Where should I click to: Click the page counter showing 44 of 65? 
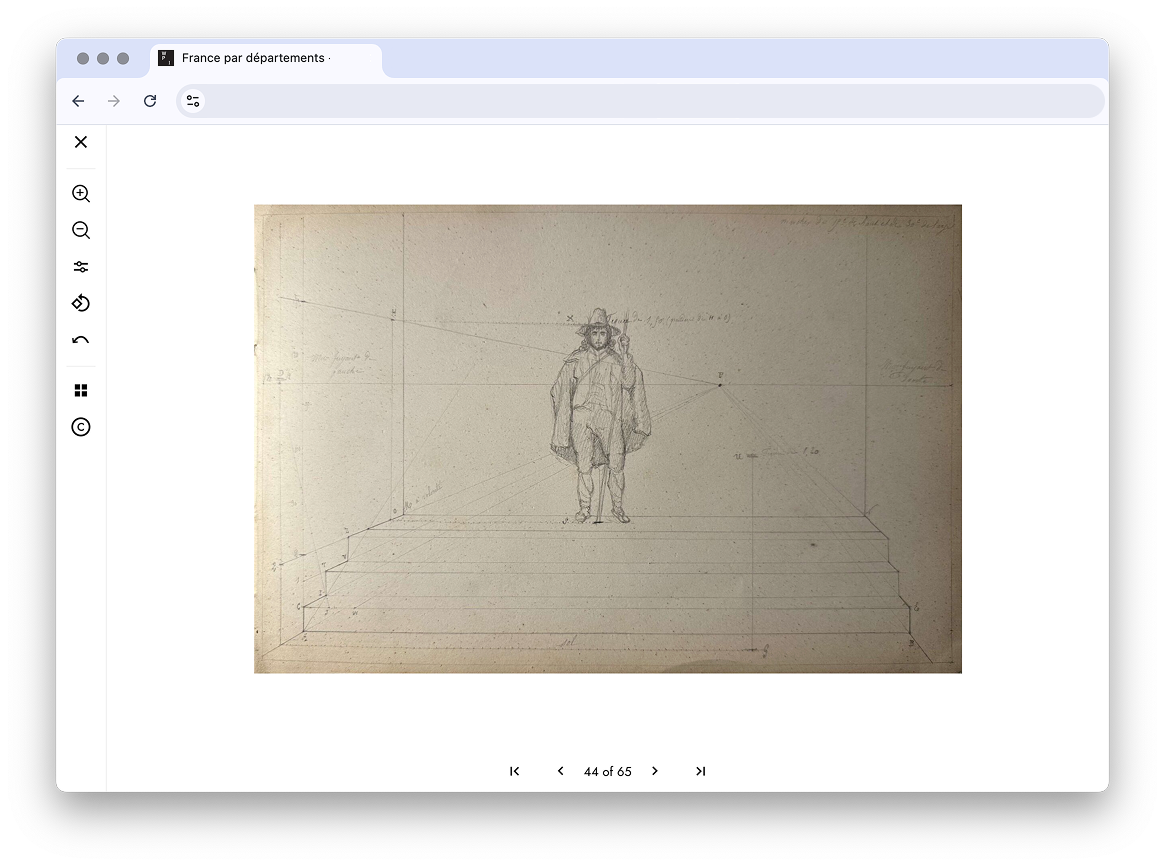pyautogui.click(x=608, y=771)
